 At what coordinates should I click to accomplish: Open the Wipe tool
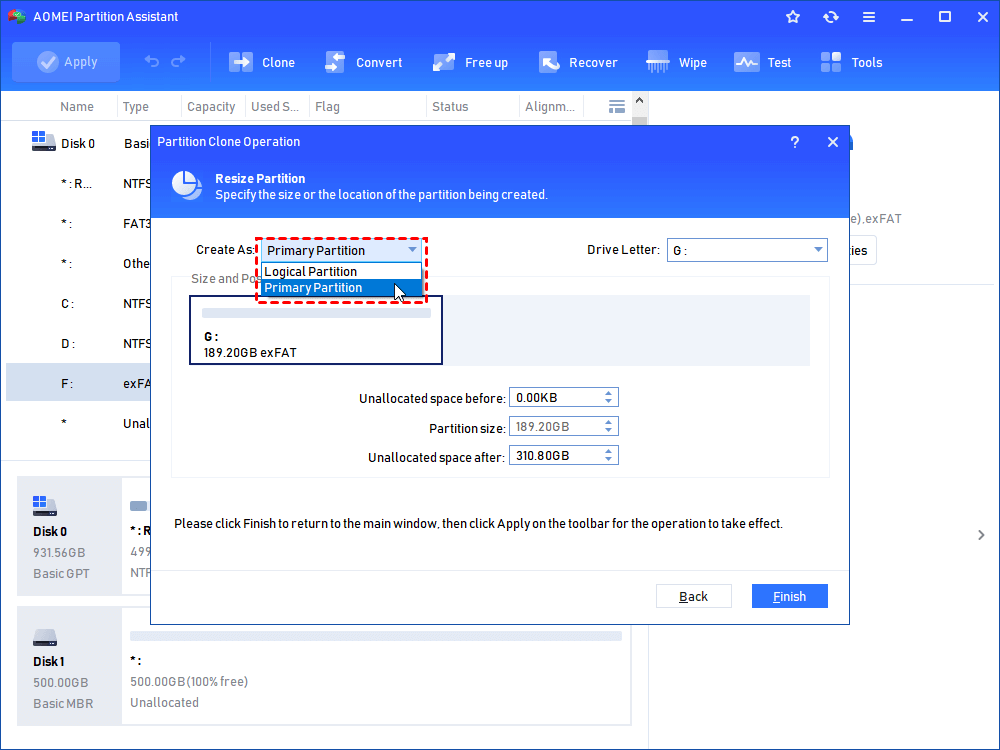676,62
